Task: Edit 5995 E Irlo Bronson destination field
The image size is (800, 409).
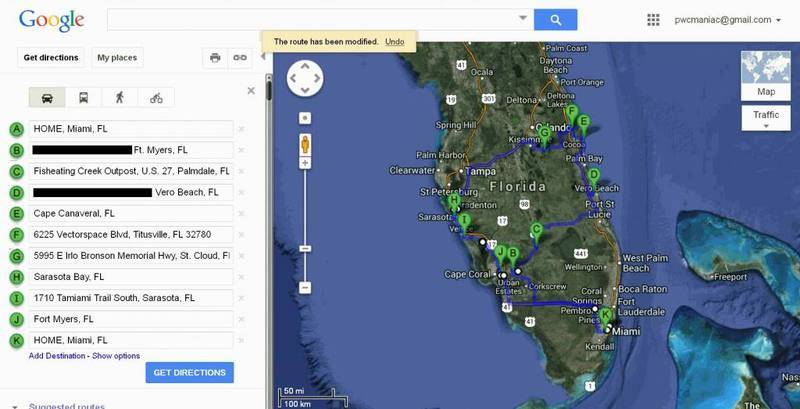Action: point(131,255)
